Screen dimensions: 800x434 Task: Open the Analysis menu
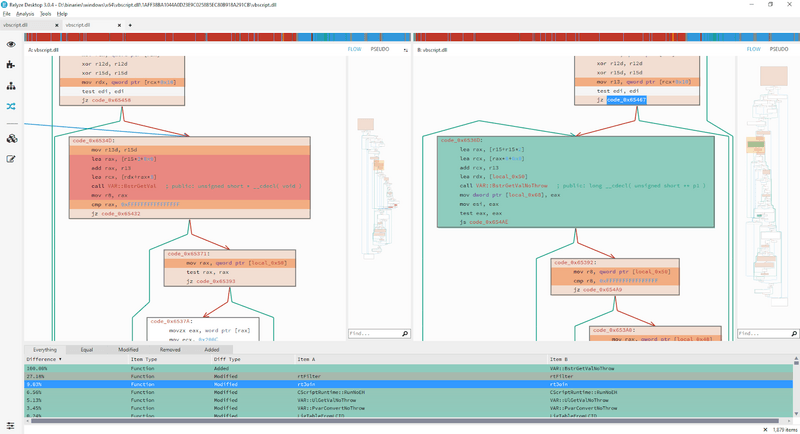(25, 14)
